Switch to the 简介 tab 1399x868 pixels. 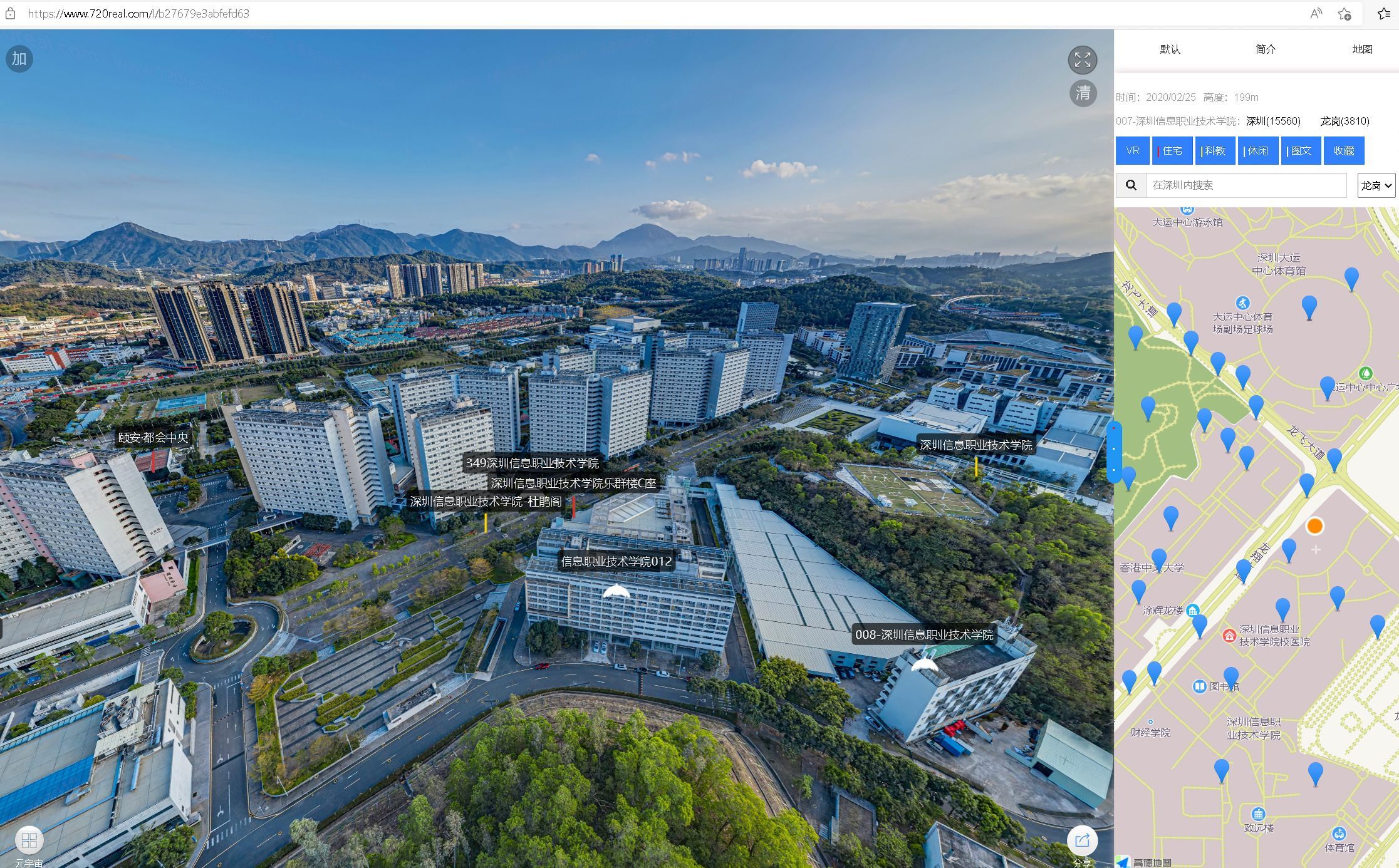(1266, 49)
